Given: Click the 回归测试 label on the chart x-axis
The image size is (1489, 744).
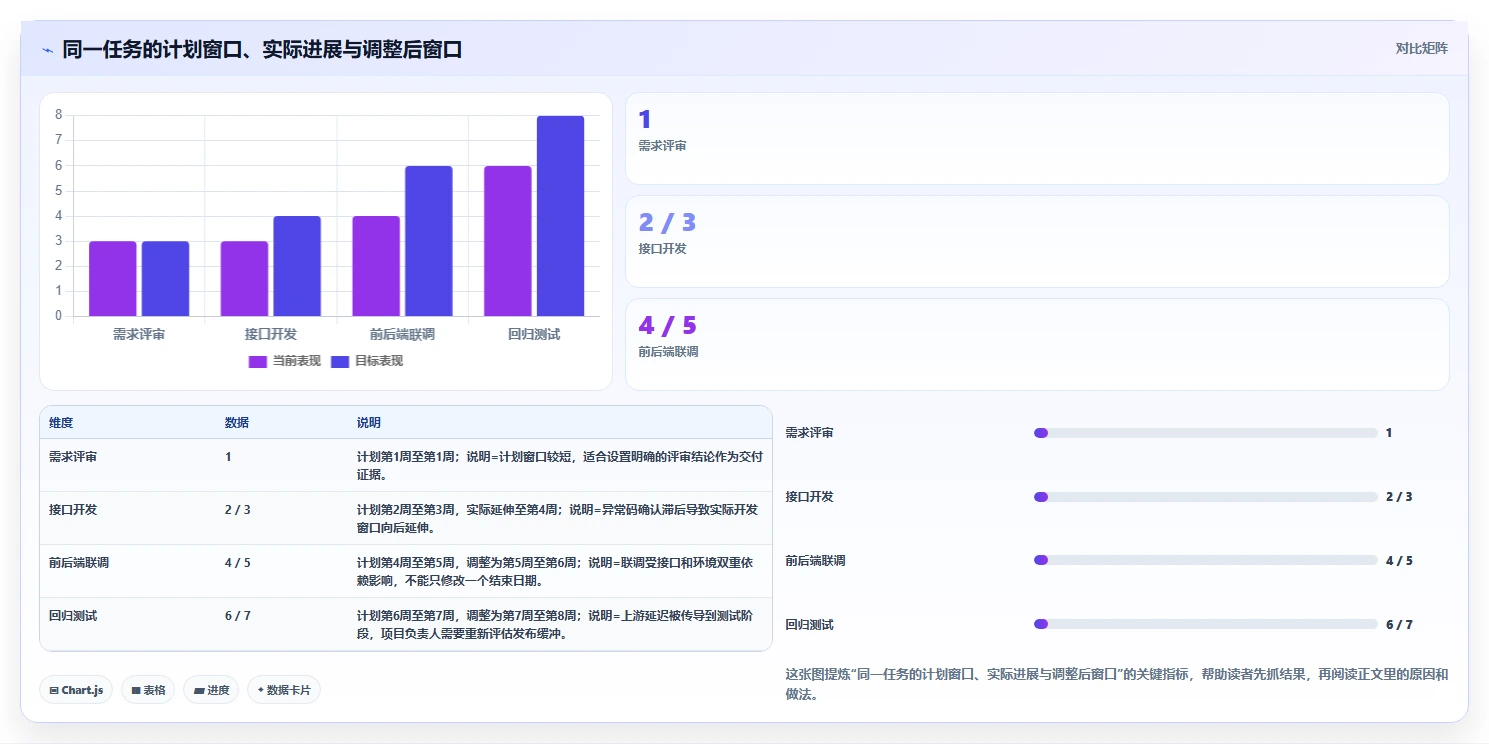Looking at the screenshot, I should 534,334.
